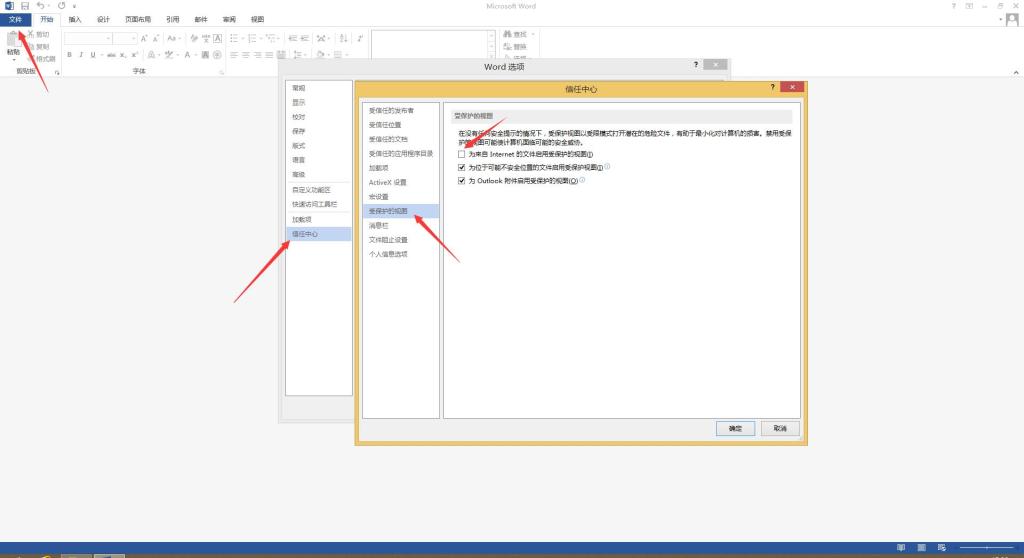
Task: Switch to the 插入 ribbon tab
Action: click(x=74, y=19)
